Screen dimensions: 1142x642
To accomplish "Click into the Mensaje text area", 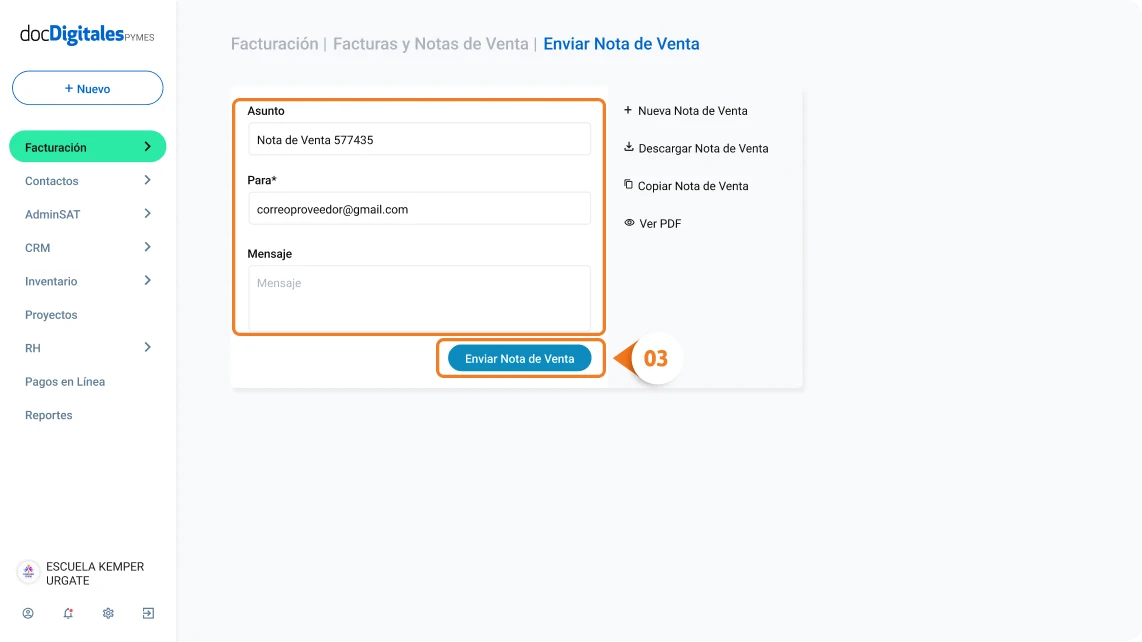I will [419, 297].
